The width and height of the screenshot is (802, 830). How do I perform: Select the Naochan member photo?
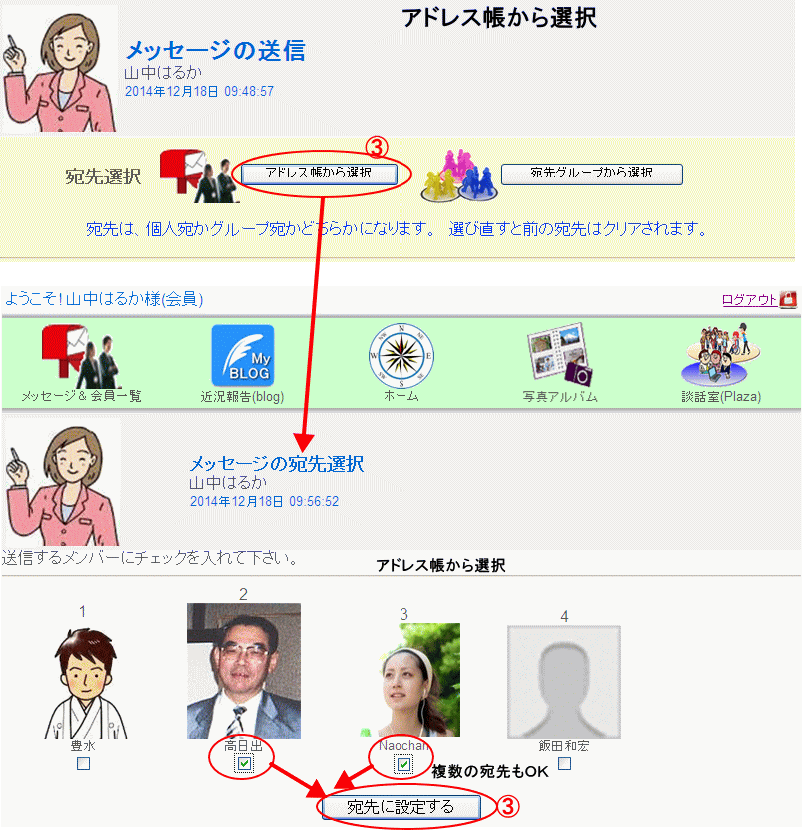(404, 680)
